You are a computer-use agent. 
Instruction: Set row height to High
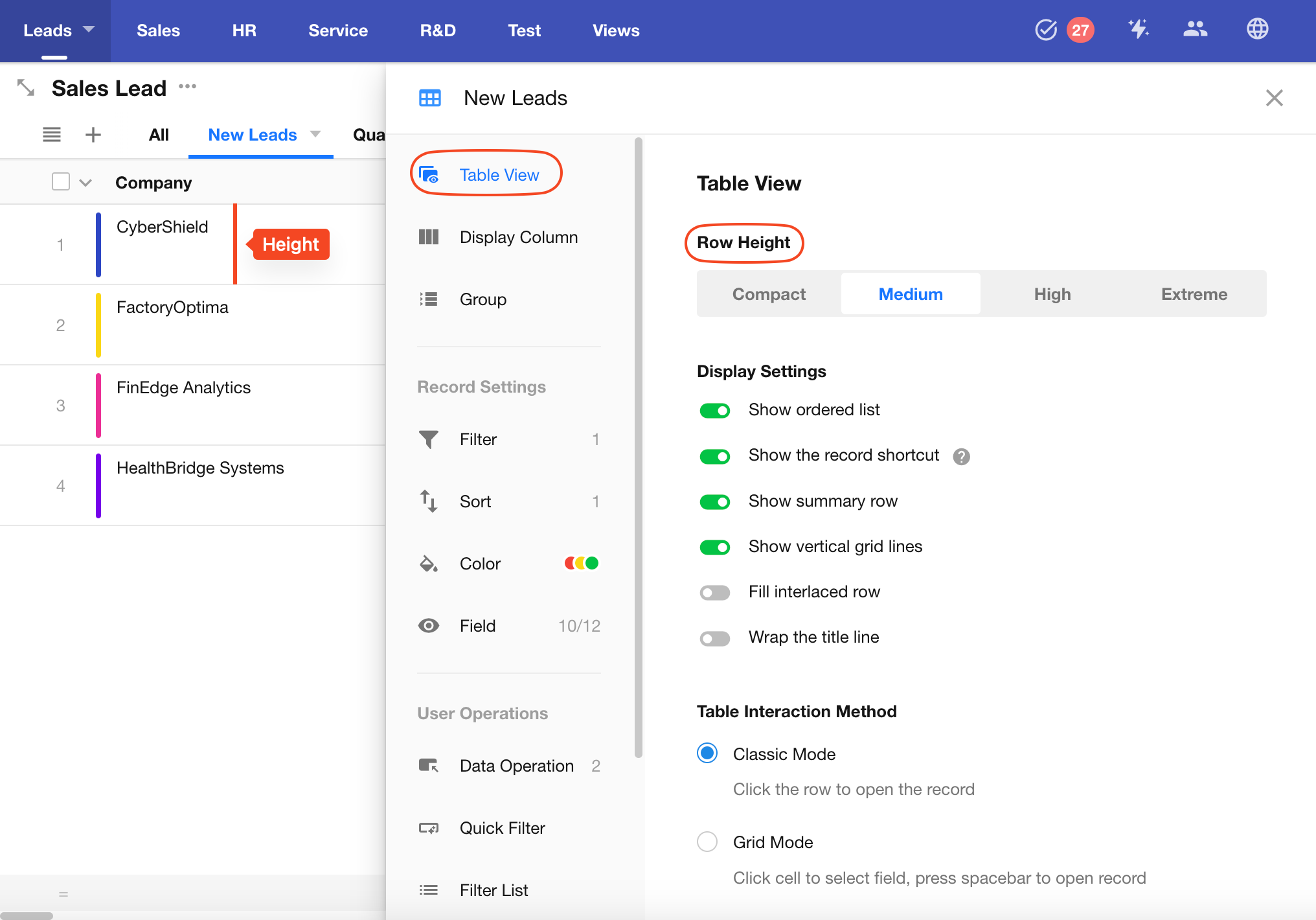[x=1052, y=294]
